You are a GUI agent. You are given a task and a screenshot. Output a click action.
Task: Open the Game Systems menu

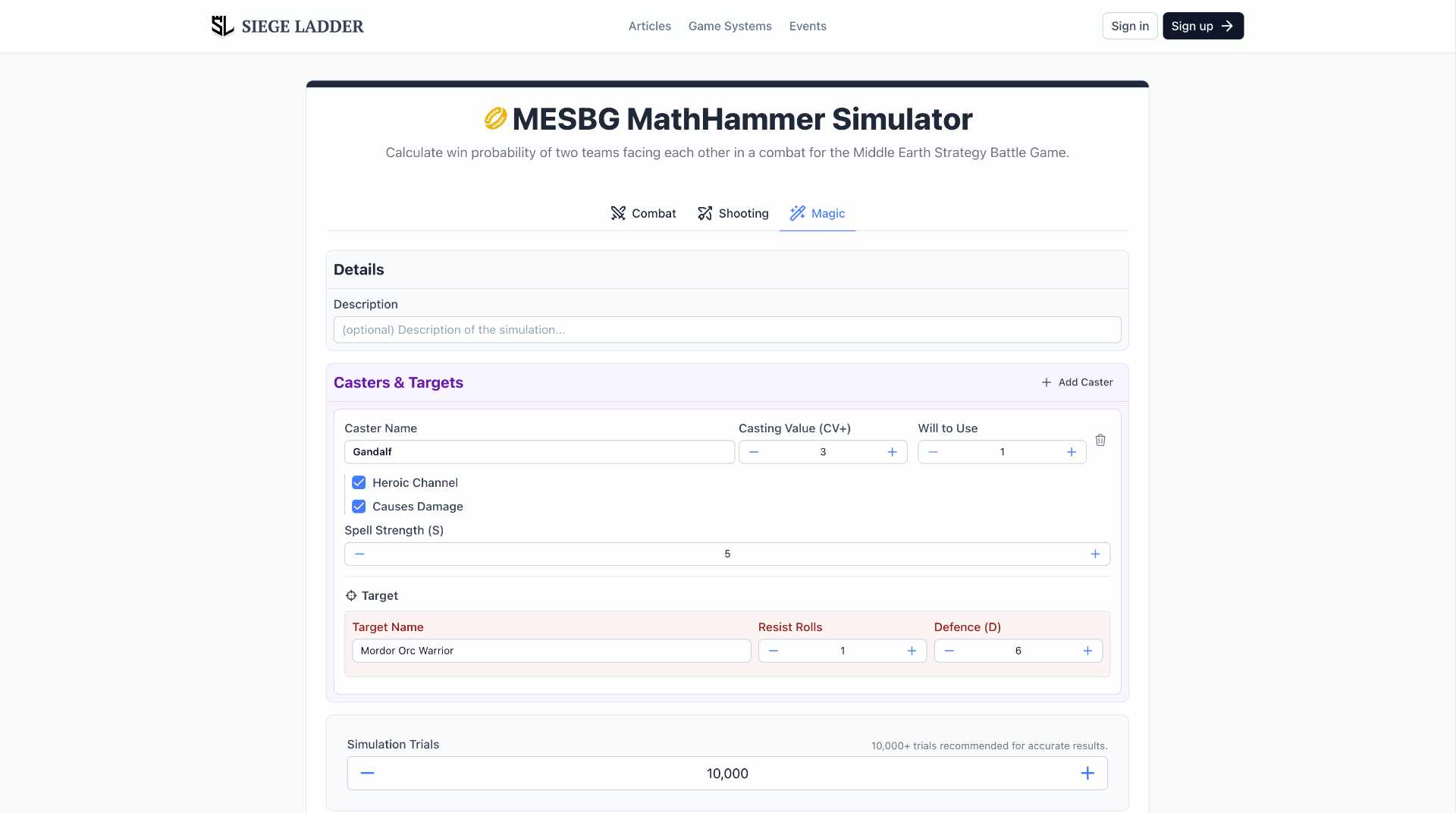[730, 26]
